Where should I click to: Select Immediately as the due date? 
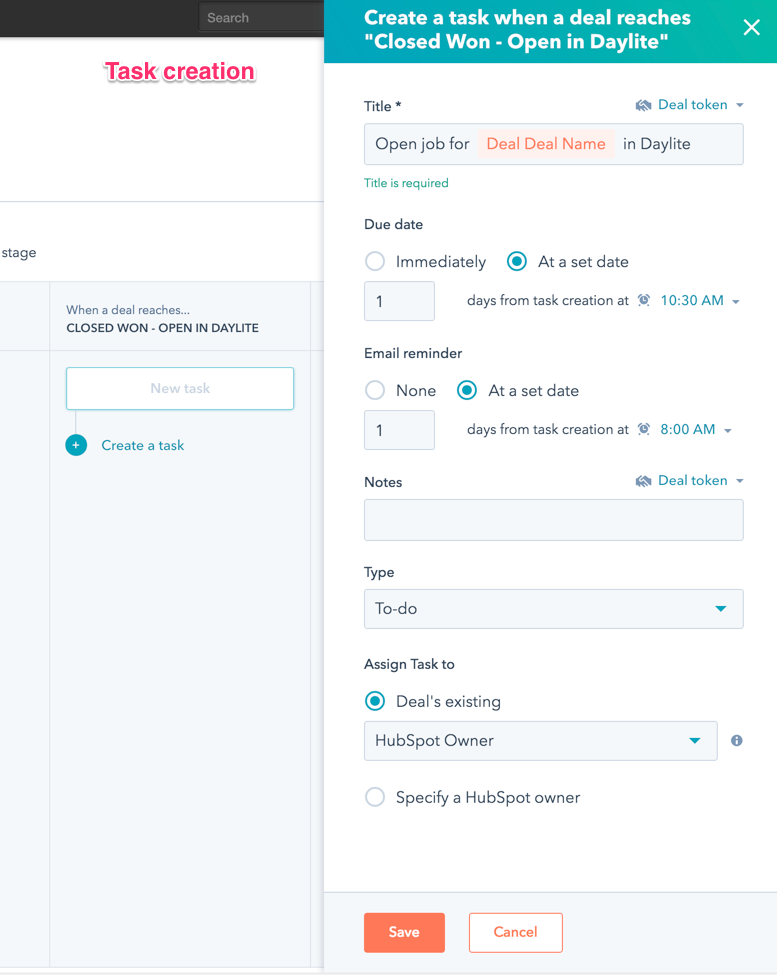coord(375,262)
